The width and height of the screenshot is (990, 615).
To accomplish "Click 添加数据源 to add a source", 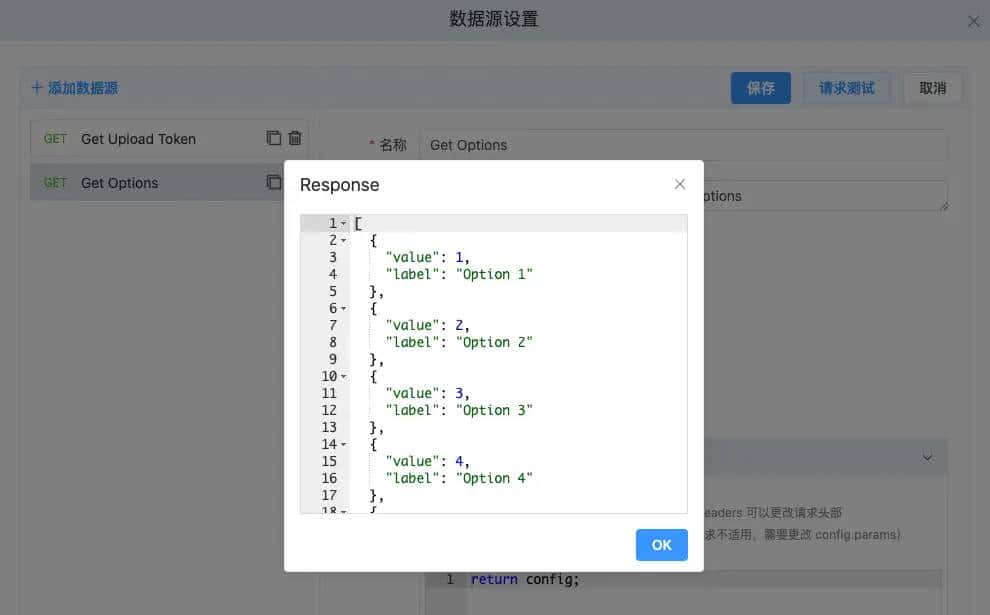I will [x=75, y=88].
